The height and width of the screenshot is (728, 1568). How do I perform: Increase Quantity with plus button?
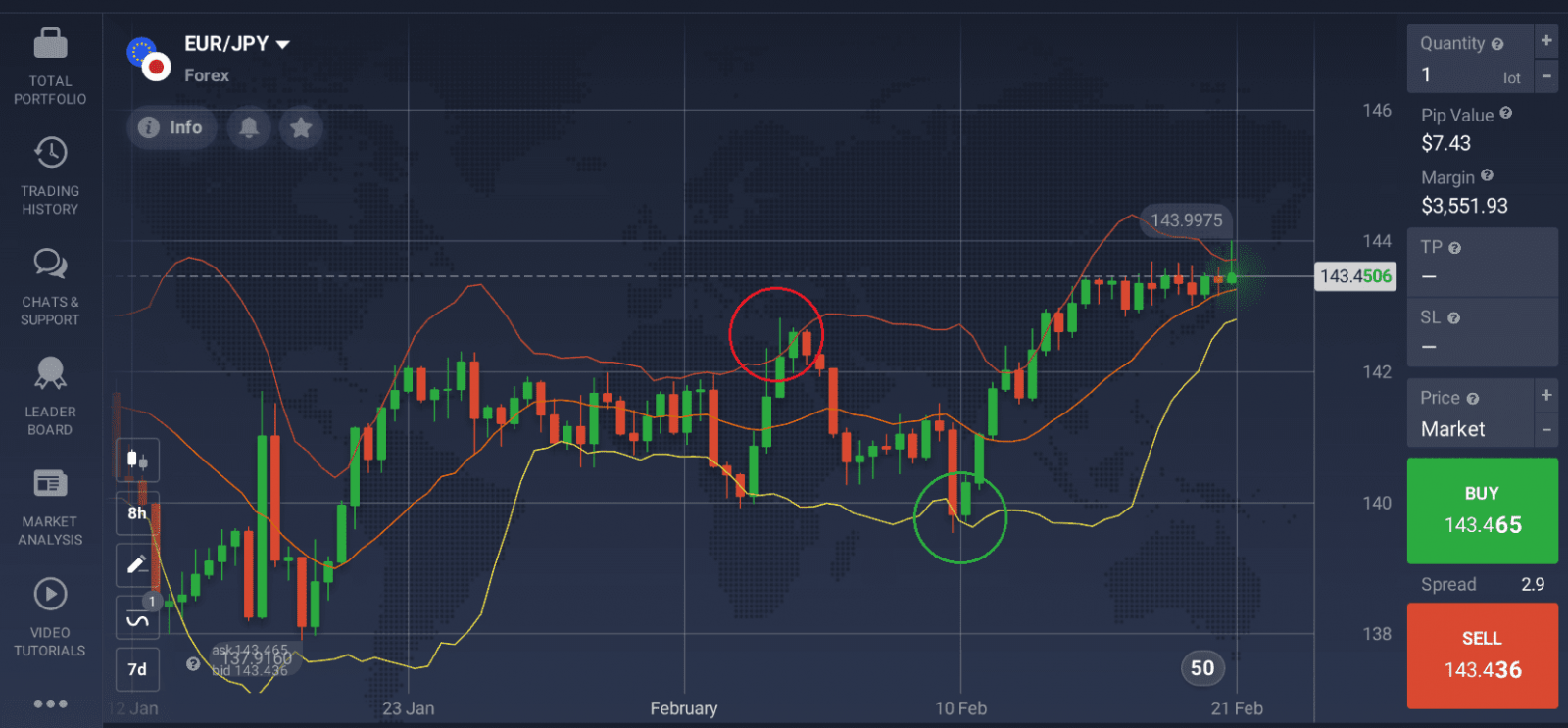pos(1546,41)
